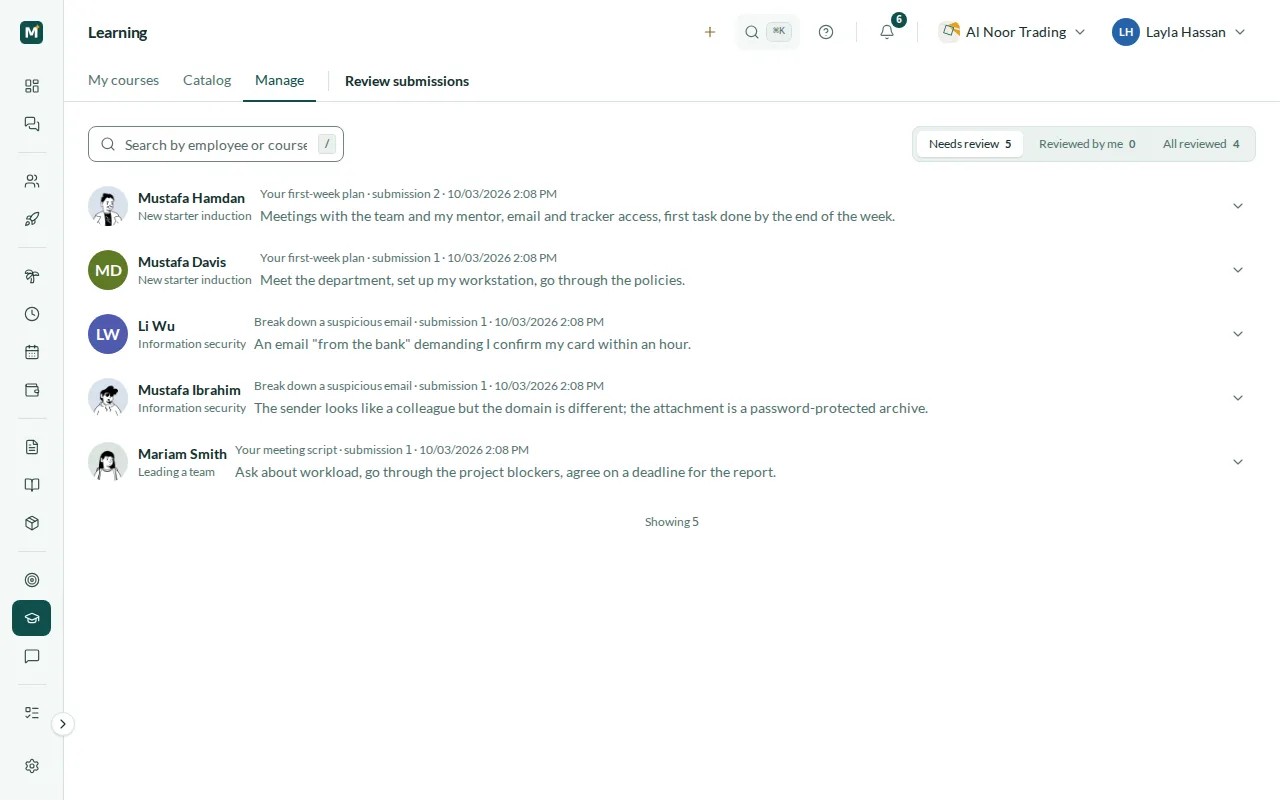Image resolution: width=1280 pixels, height=800 pixels.
Task: Open the settings gear in sidebar
Action: (x=32, y=766)
